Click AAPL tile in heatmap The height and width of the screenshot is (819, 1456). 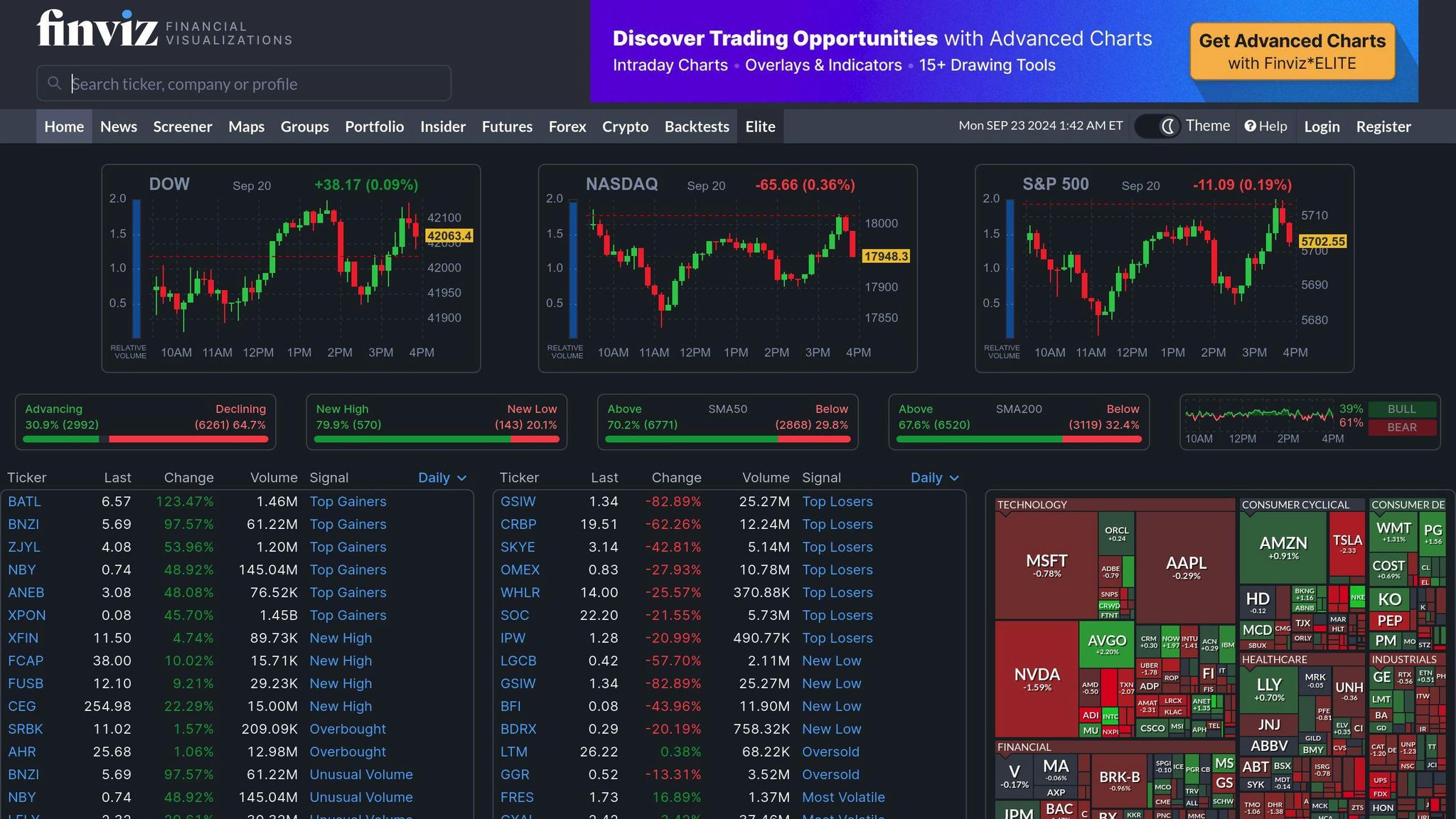(1186, 567)
